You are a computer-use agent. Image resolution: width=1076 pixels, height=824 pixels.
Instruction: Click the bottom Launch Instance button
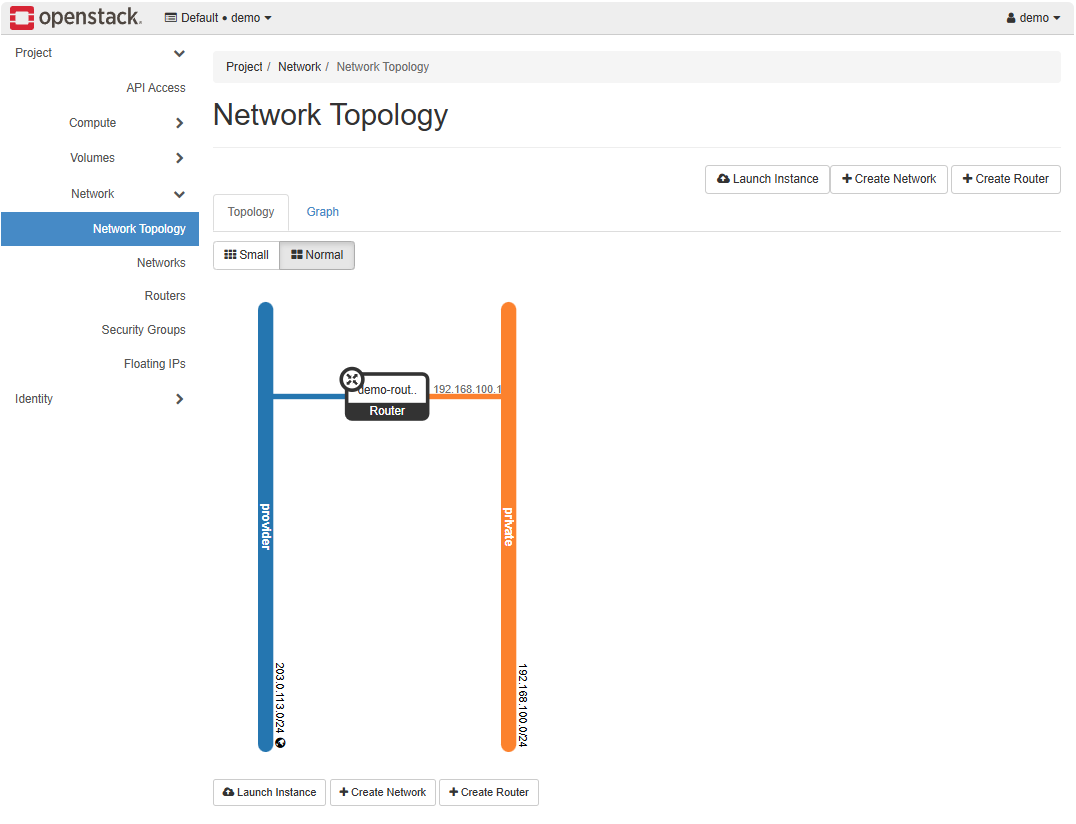click(269, 792)
